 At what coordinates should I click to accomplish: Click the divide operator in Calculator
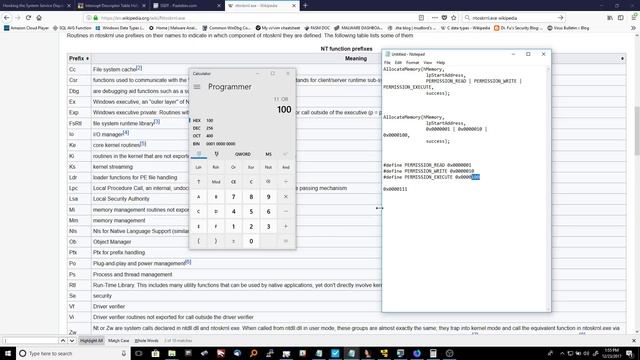286,182
